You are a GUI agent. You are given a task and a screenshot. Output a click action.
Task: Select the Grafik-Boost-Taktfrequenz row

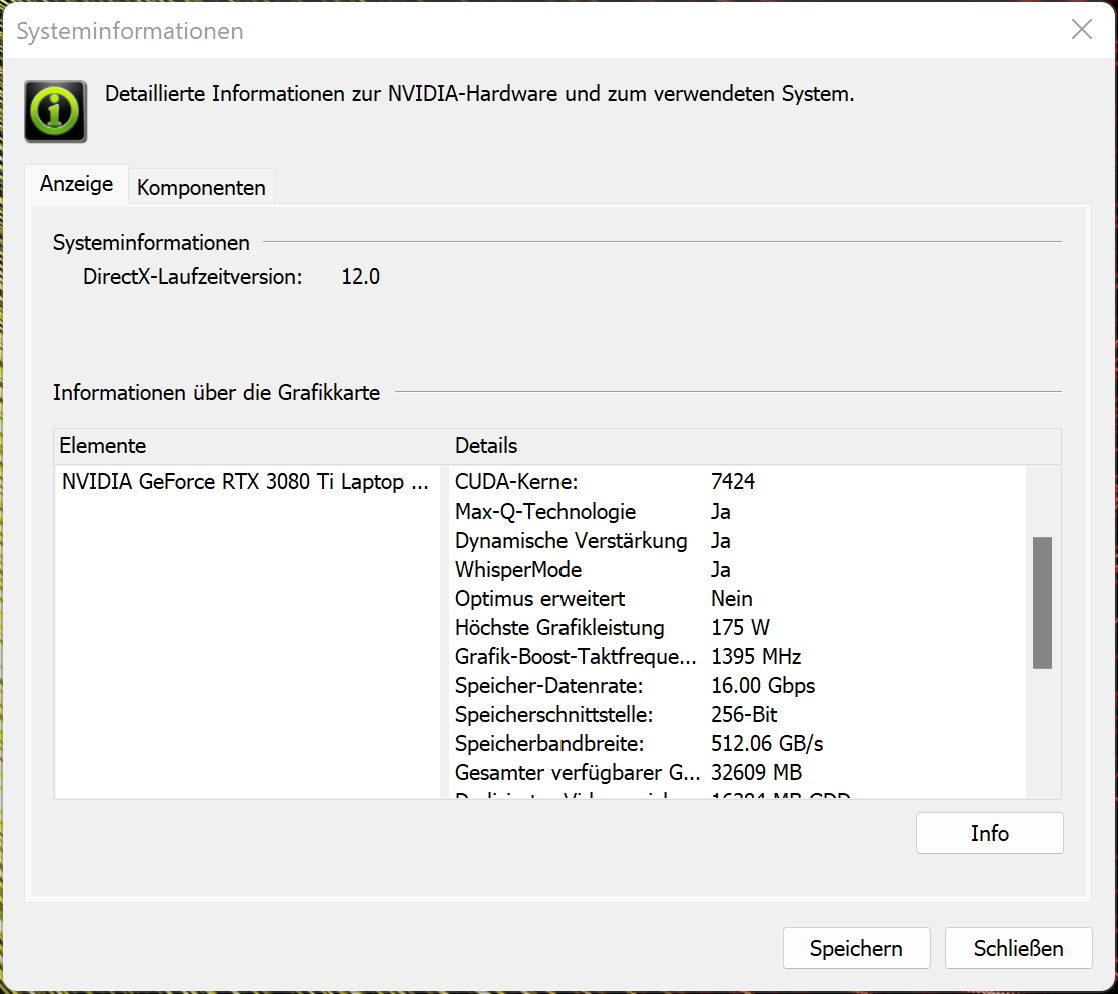point(738,656)
